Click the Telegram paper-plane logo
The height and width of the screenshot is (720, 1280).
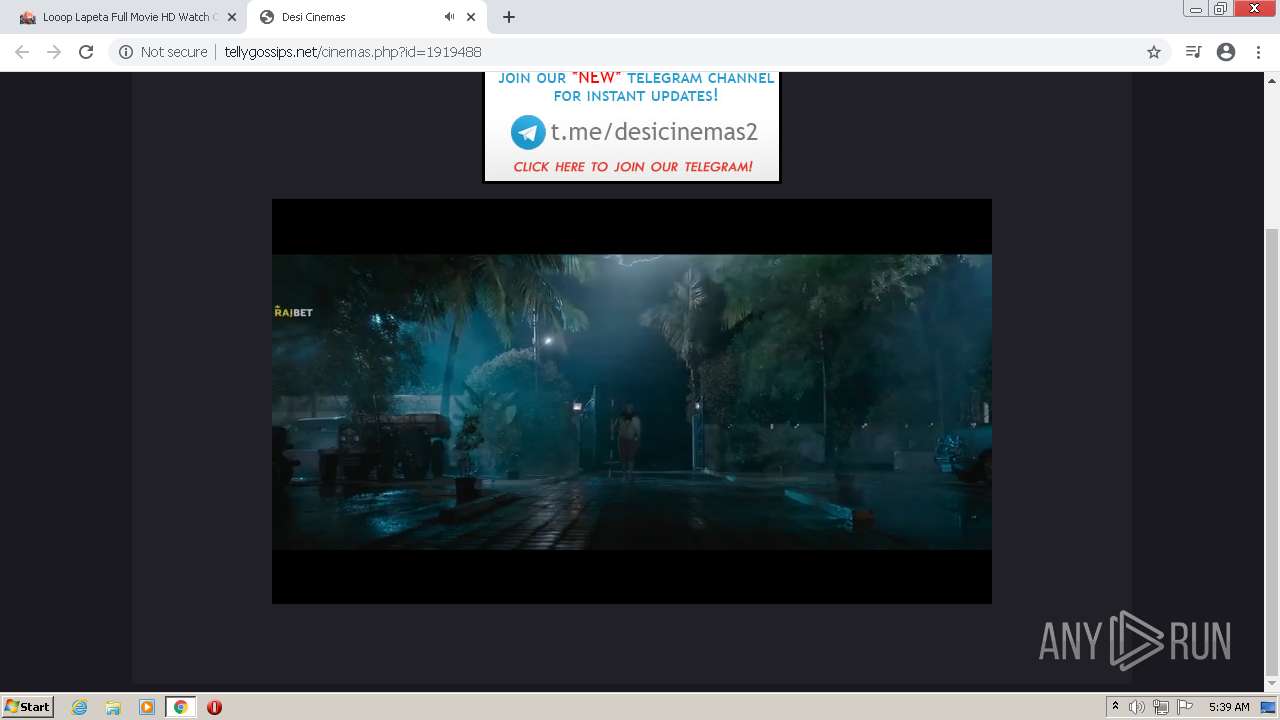tap(528, 132)
